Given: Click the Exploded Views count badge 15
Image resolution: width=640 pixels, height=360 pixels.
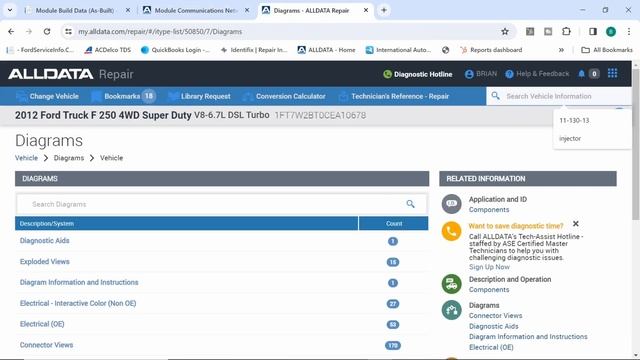Looking at the screenshot, I should (x=393, y=262).
